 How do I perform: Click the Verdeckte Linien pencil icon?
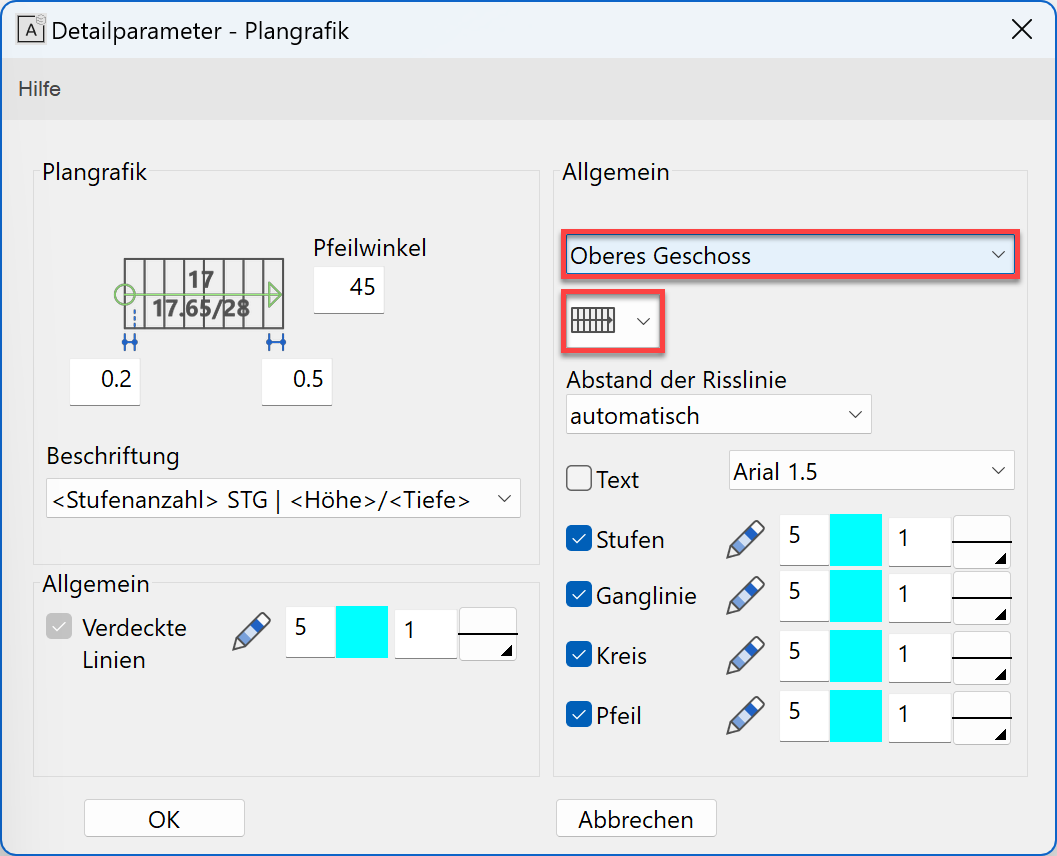pos(252,633)
